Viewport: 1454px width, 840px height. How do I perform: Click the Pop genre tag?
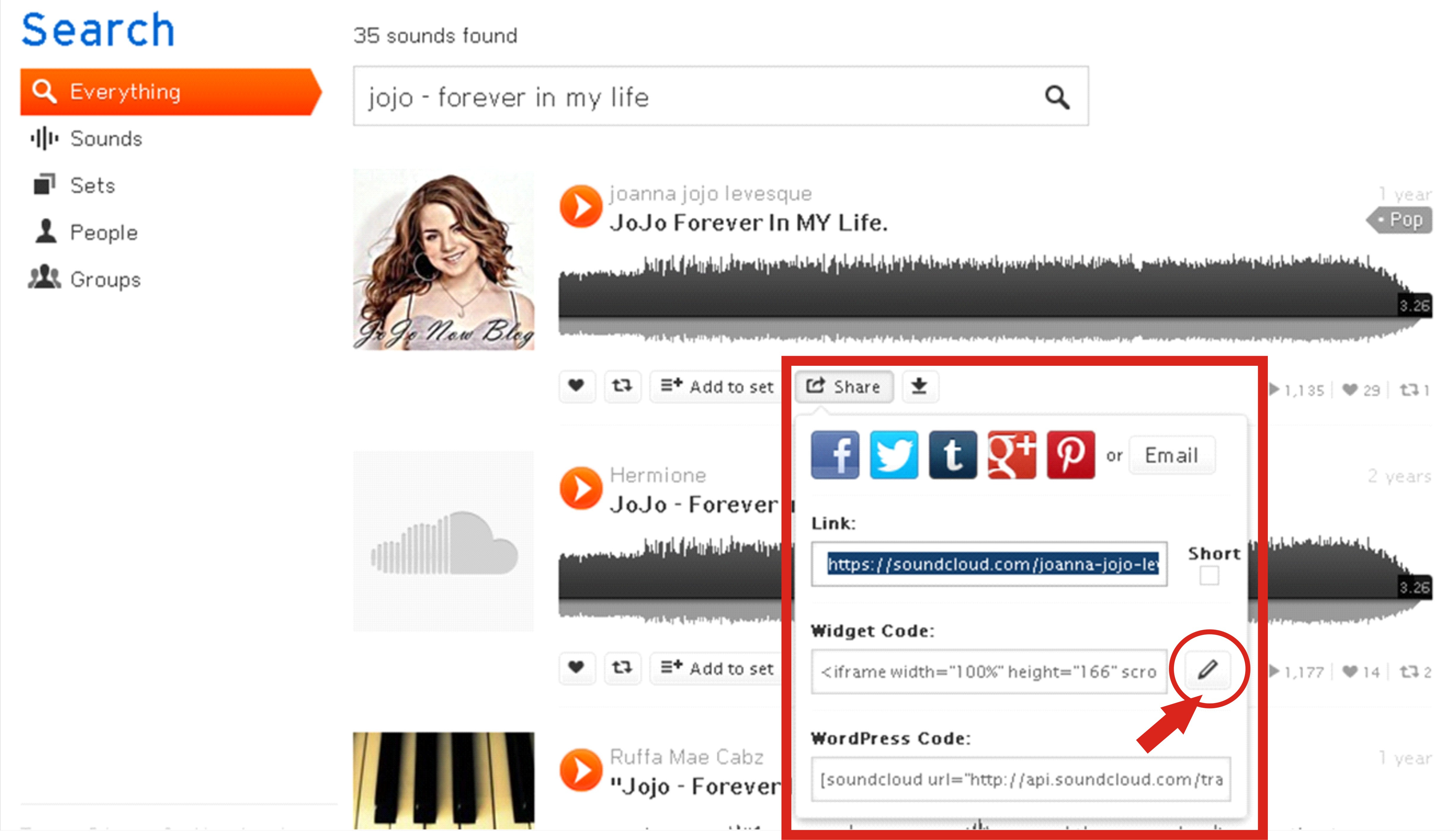[1400, 220]
